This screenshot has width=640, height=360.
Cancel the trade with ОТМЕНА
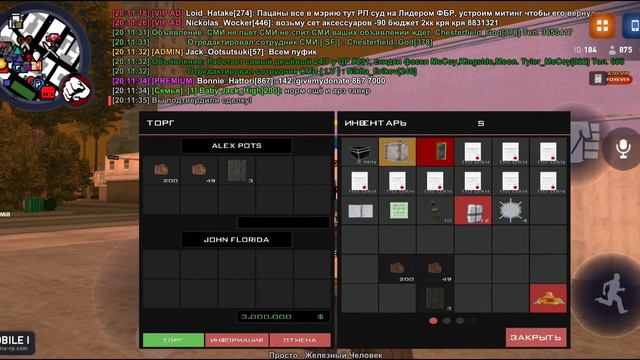300,340
